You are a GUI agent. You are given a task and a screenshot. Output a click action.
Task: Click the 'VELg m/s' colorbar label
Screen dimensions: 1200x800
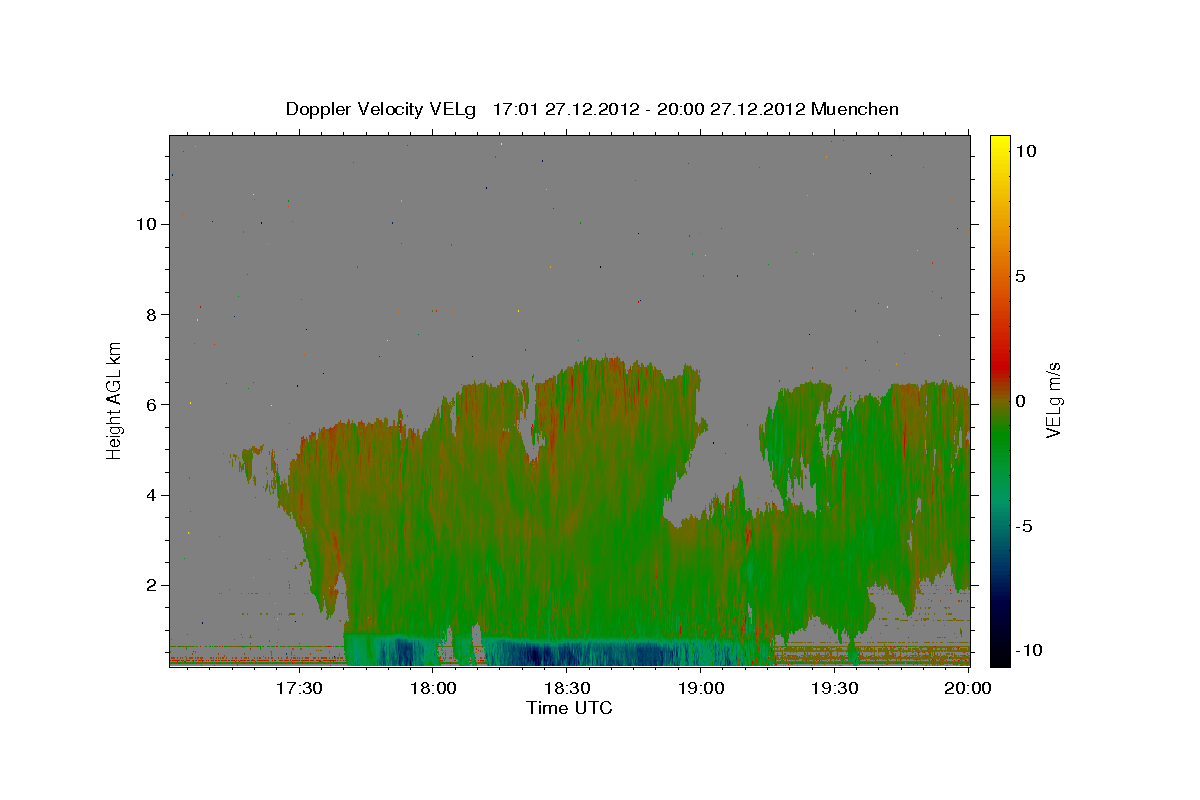1053,400
